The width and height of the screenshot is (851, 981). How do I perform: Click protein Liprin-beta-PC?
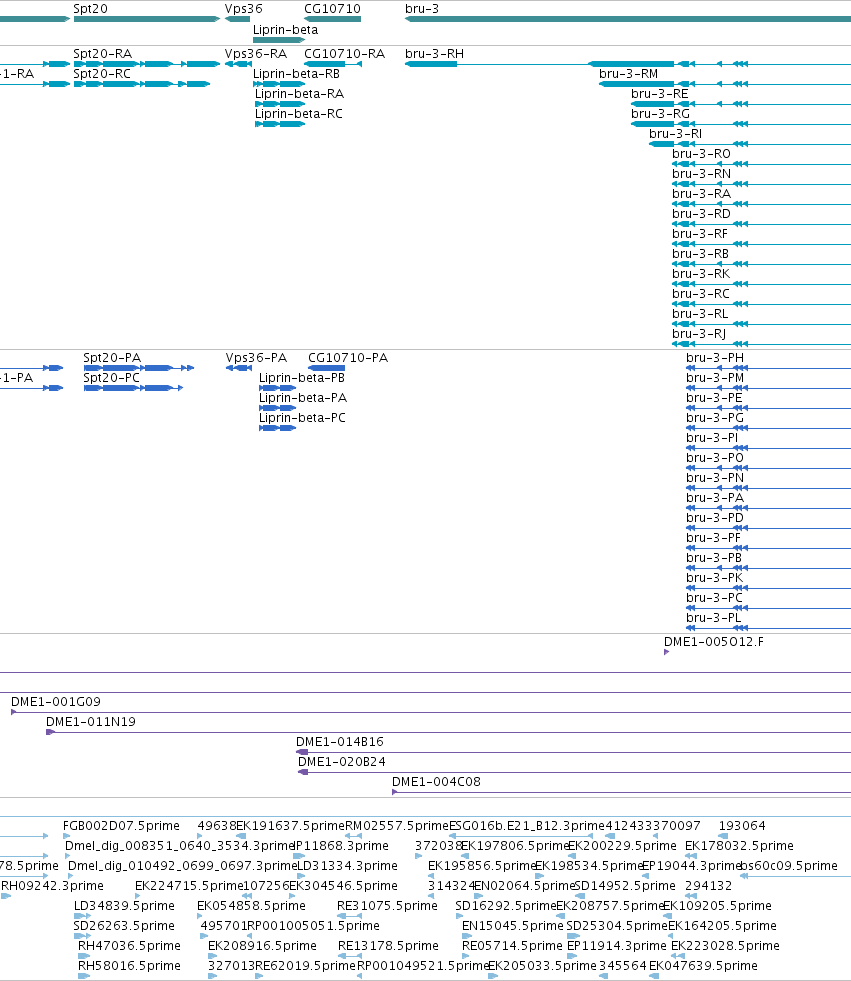278,428
